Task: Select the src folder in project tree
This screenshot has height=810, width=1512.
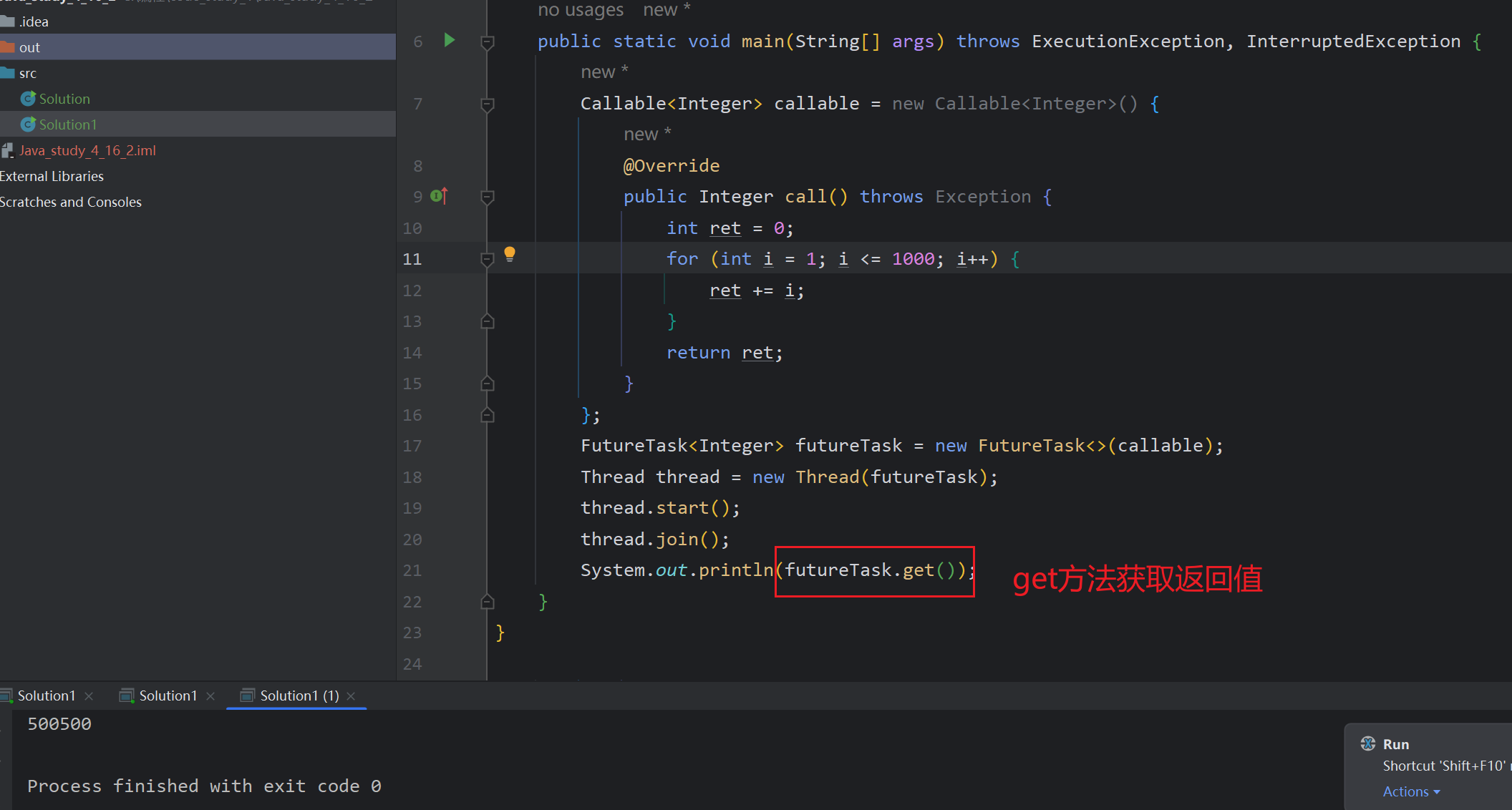Action: pyautogui.click(x=27, y=73)
